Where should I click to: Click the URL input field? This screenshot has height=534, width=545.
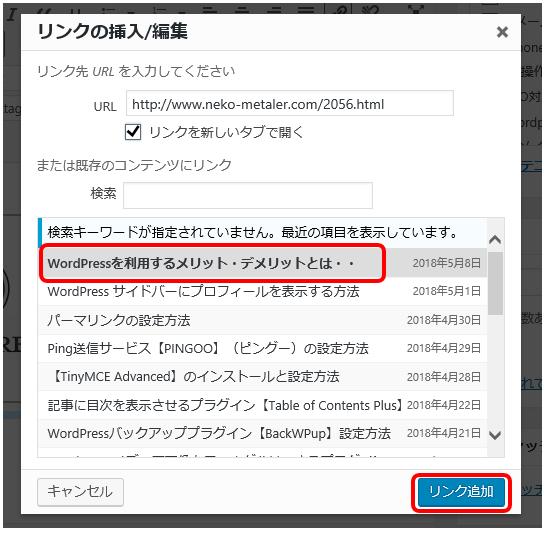click(290, 103)
